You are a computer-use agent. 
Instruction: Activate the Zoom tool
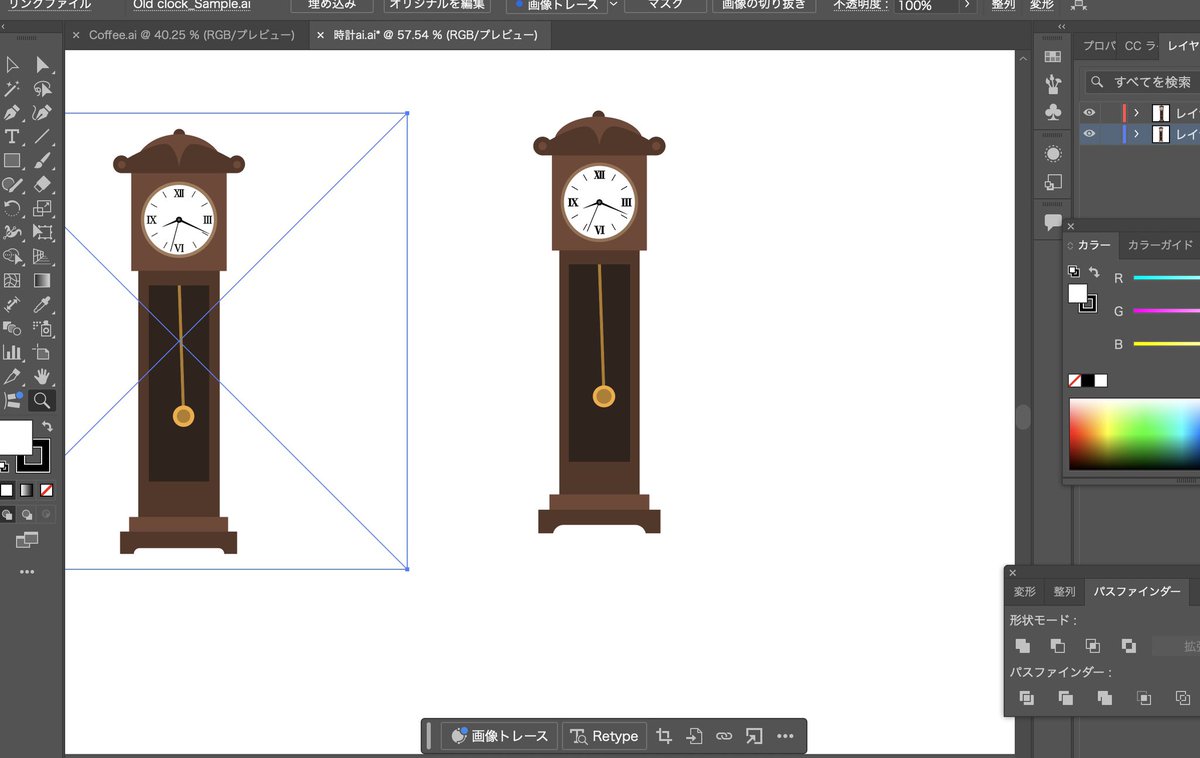click(42, 401)
